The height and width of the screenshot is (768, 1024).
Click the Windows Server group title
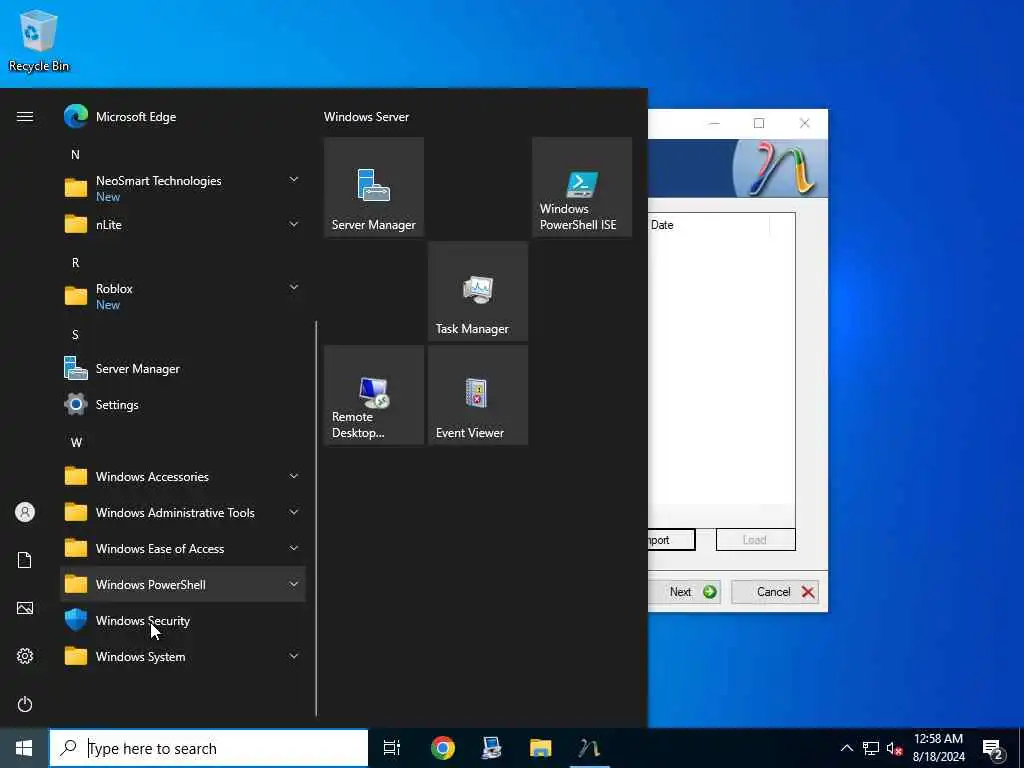366,117
